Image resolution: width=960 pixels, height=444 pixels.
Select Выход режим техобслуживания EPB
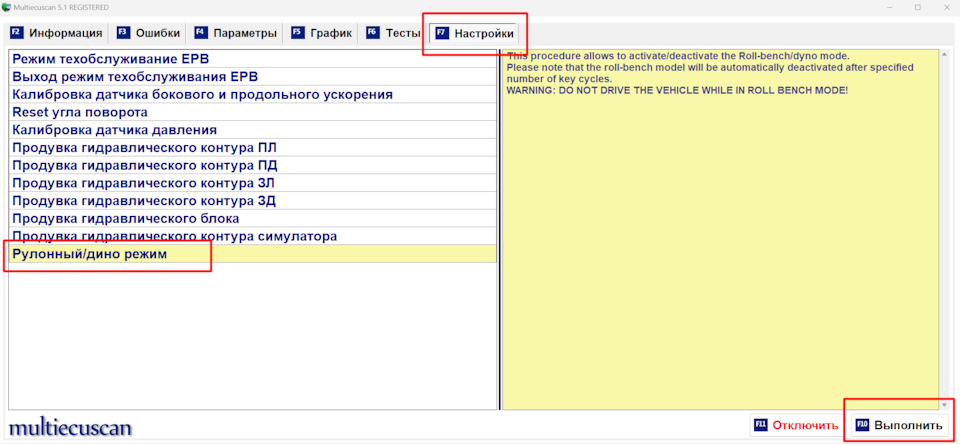(x=253, y=77)
